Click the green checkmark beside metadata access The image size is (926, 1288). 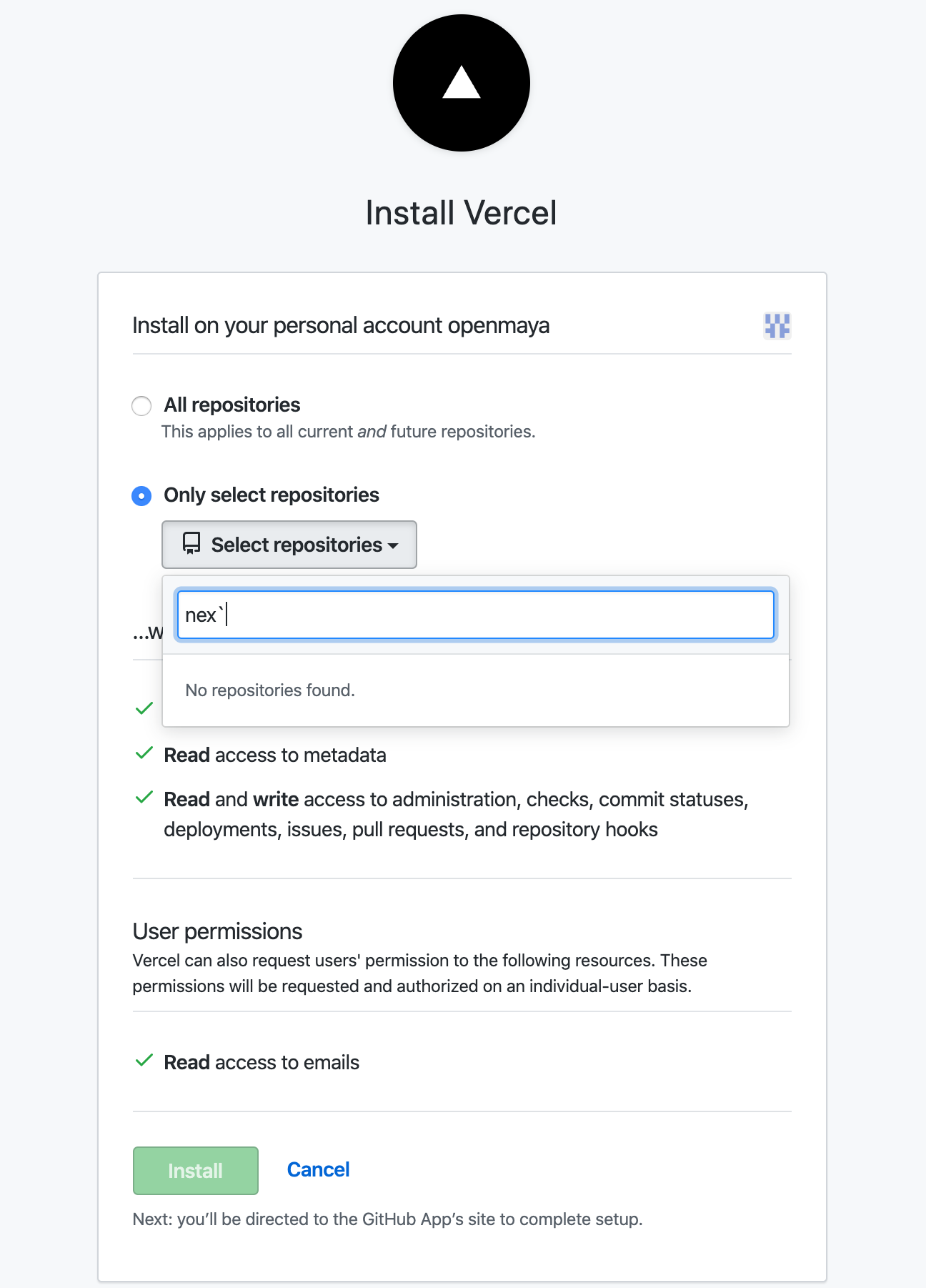click(144, 753)
